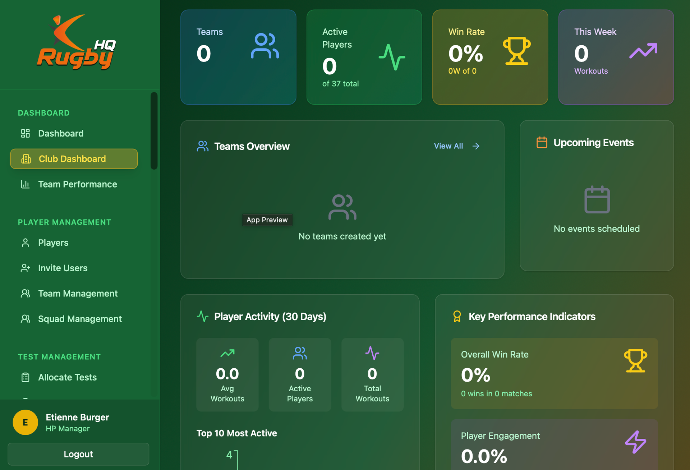Click the trophy icon beside Overall Win Rate
This screenshot has width=690, height=470.
[x=635, y=360]
